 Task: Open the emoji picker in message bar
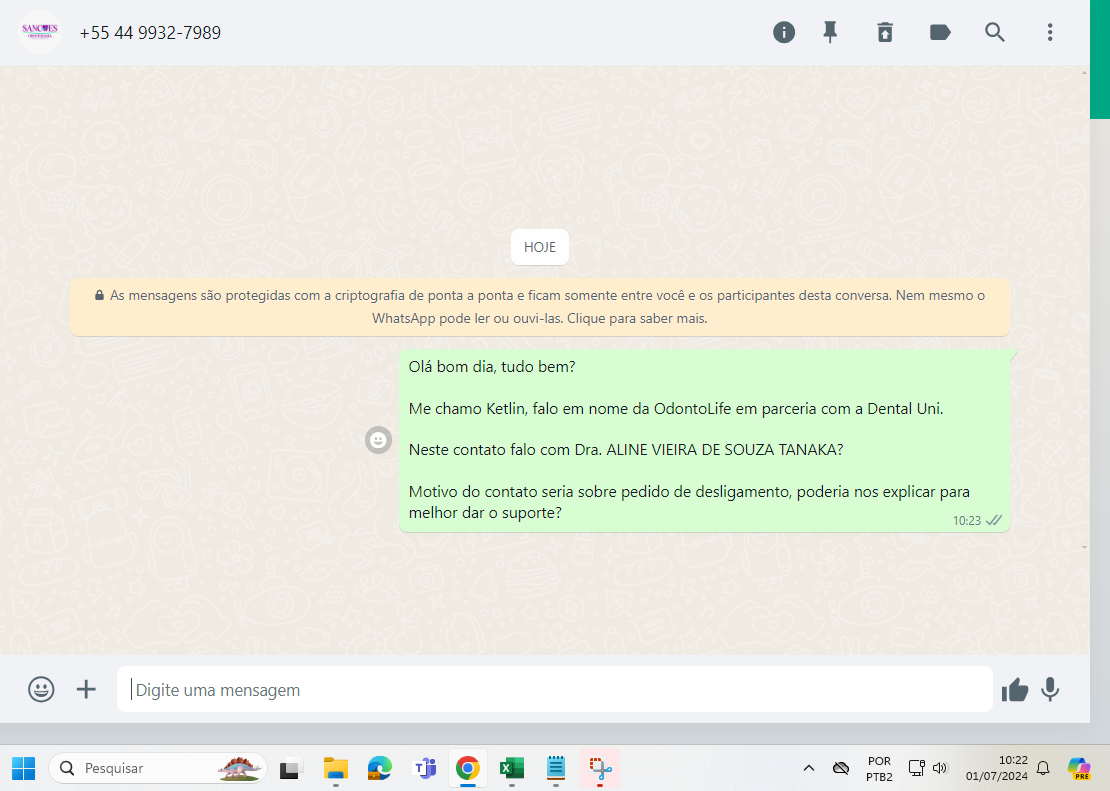[x=41, y=689]
